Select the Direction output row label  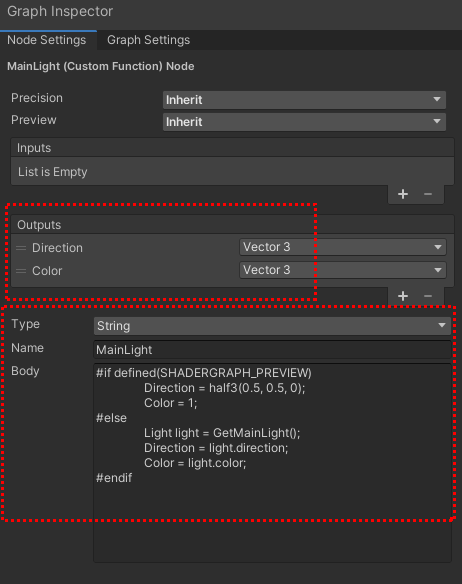click(x=57, y=248)
